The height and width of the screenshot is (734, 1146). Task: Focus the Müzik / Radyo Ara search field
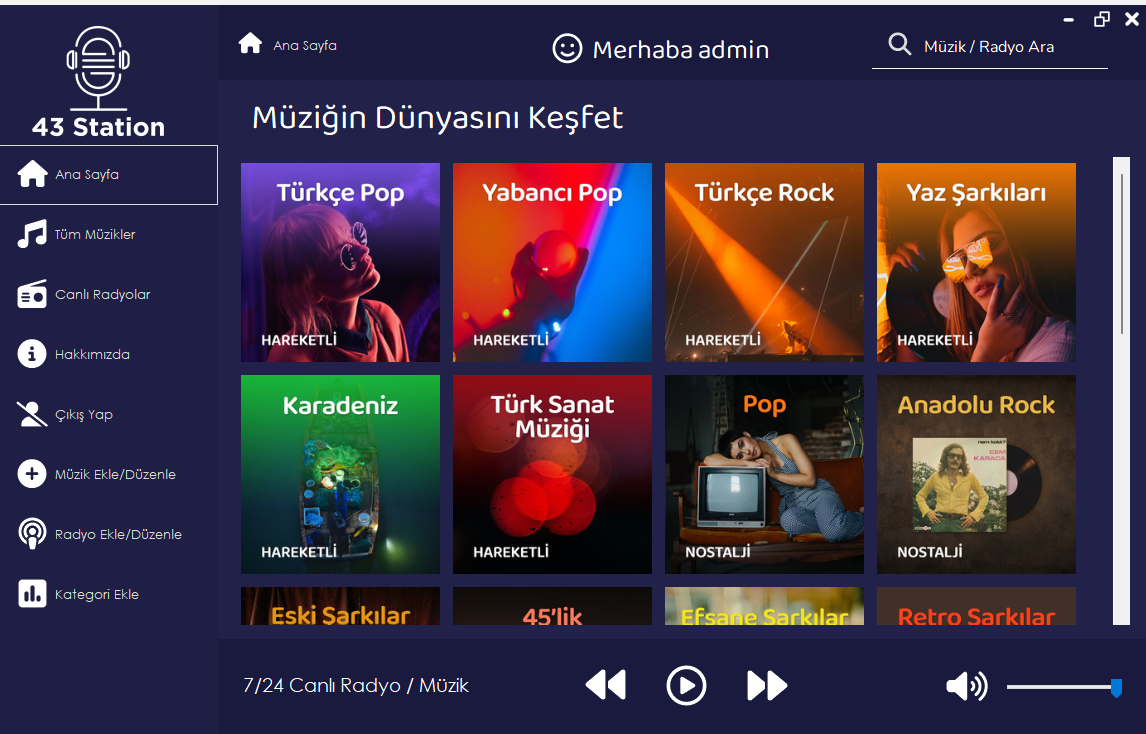coord(990,47)
